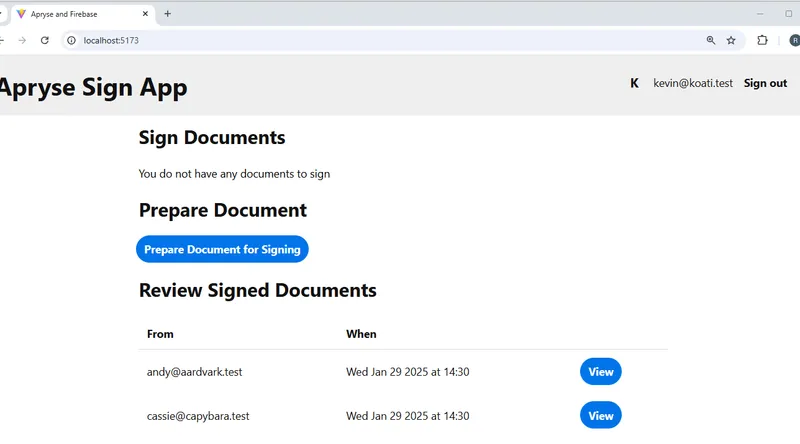This screenshot has height=444, width=800.
Task: Bookmark this page with the star icon
Action: pos(731,40)
